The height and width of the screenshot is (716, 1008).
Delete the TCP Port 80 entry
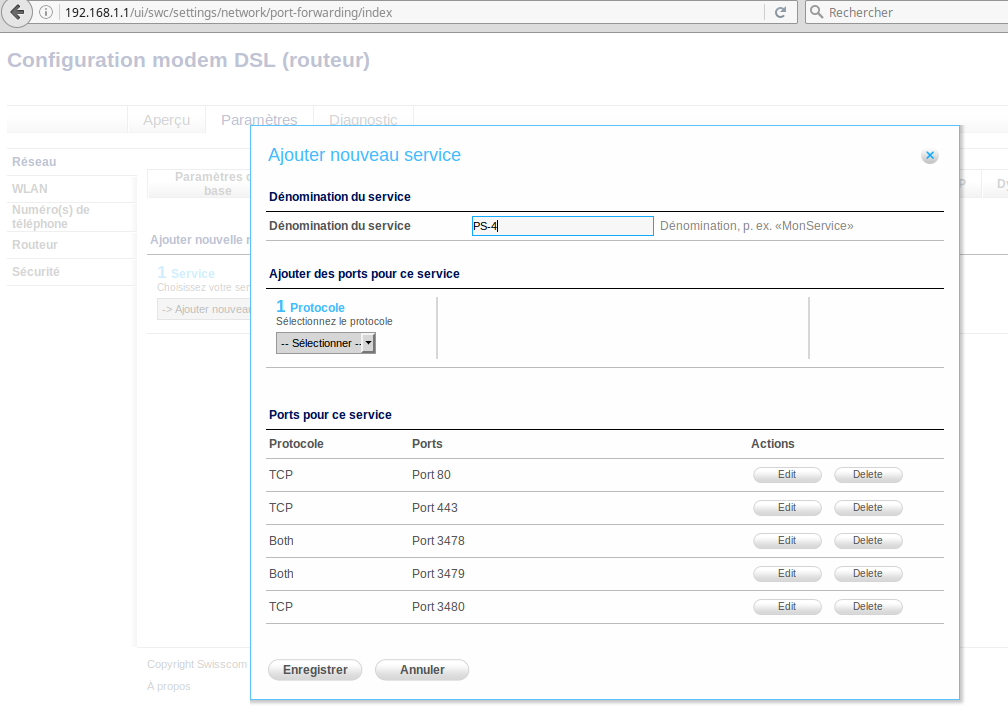point(867,475)
